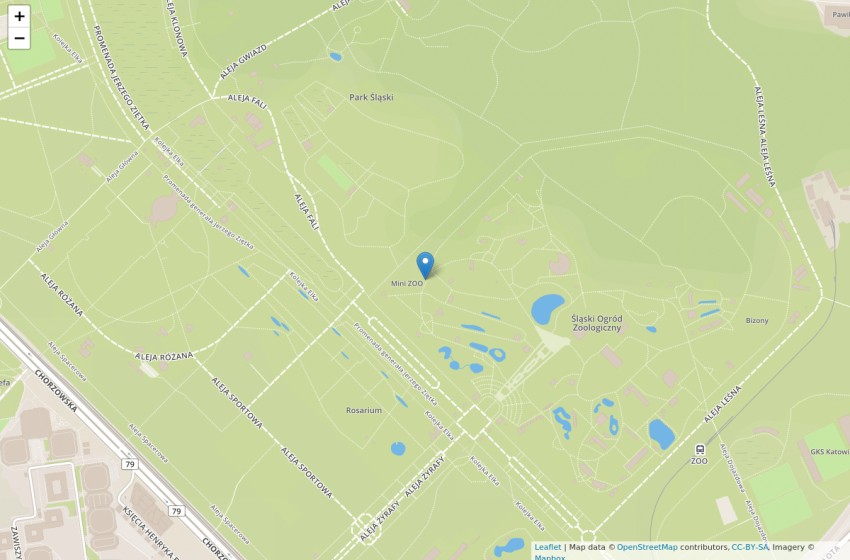Zoom out with the minus button
Screen dimensions: 850x560
coord(19,38)
